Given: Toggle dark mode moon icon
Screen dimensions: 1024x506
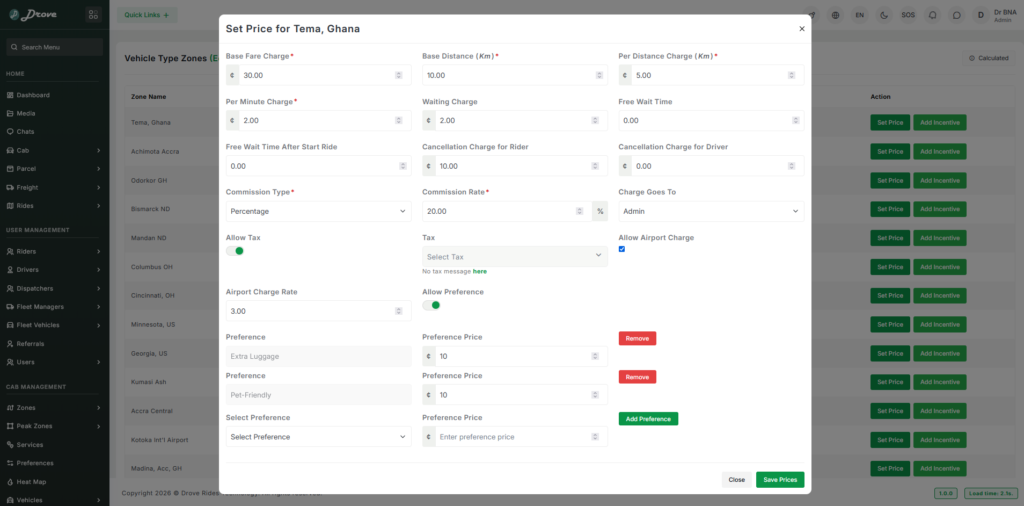Looking at the screenshot, I should click(x=884, y=15).
